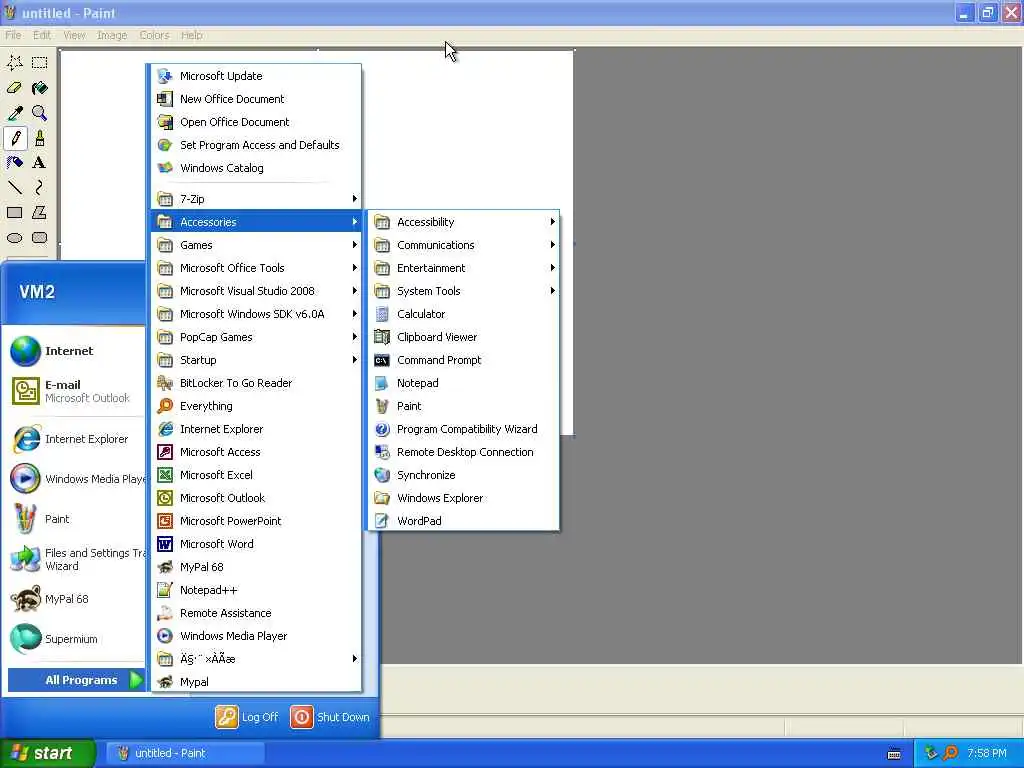Screen dimensions: 1024x768
Task: Expand Microsoft Windows SDK v6.0A folder
Action: (256, 314)
